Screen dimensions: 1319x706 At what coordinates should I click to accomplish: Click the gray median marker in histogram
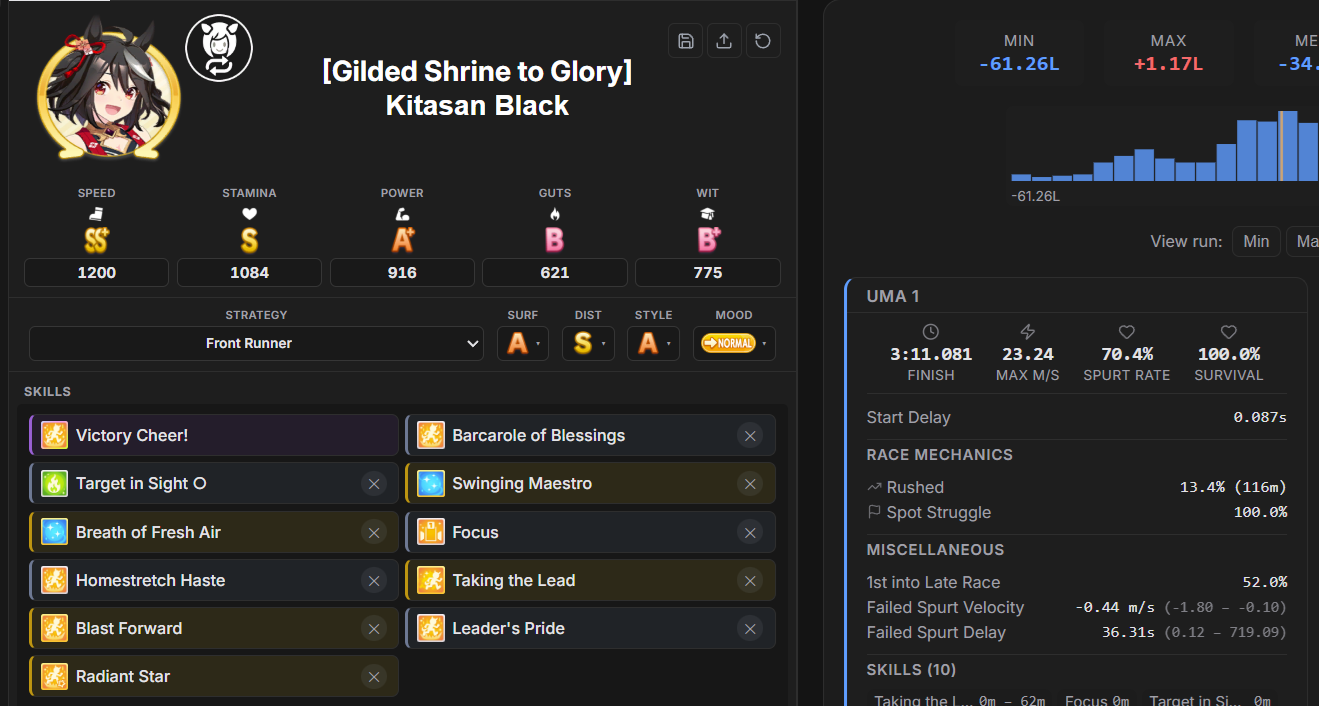[1281, 146]
